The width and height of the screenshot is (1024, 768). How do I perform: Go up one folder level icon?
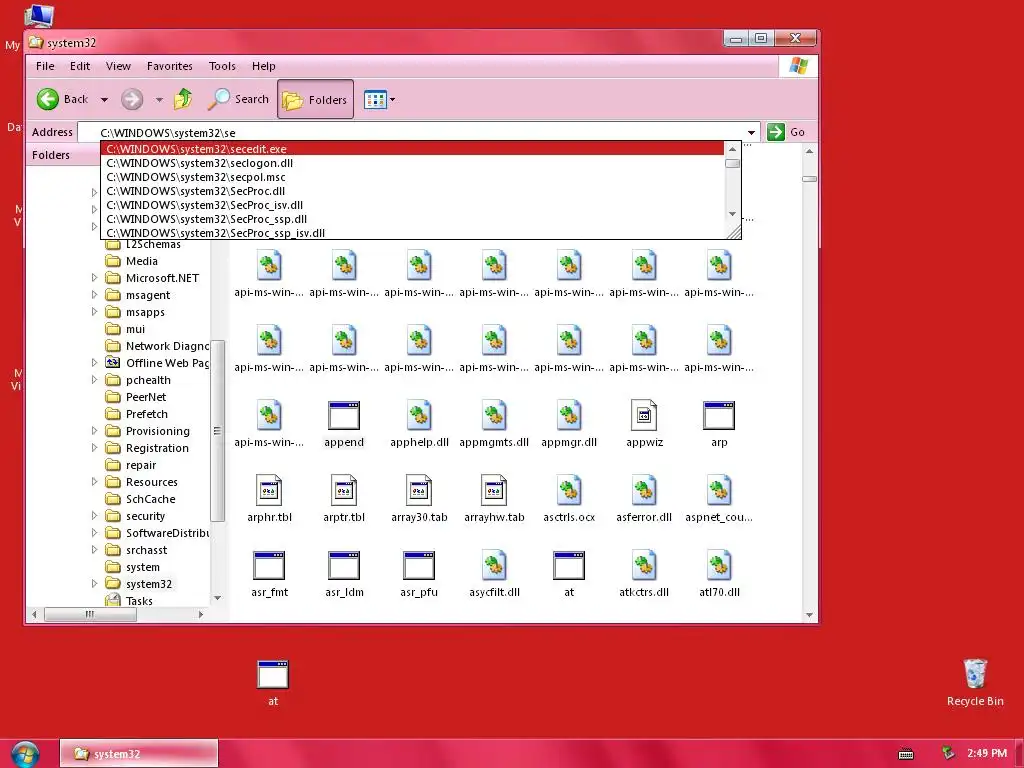point(184,99)
